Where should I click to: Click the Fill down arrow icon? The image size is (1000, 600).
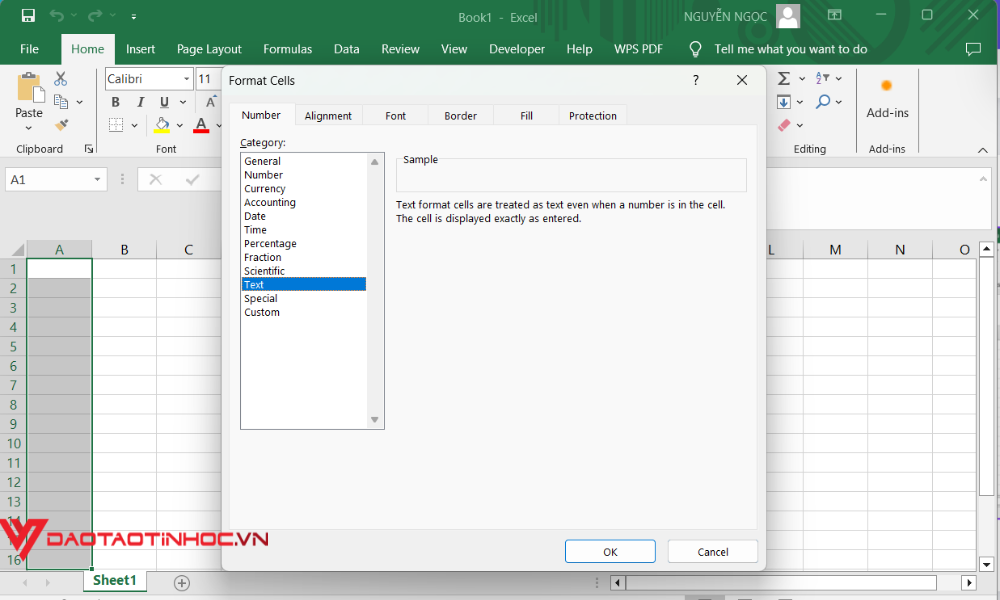tap(784, 102)
